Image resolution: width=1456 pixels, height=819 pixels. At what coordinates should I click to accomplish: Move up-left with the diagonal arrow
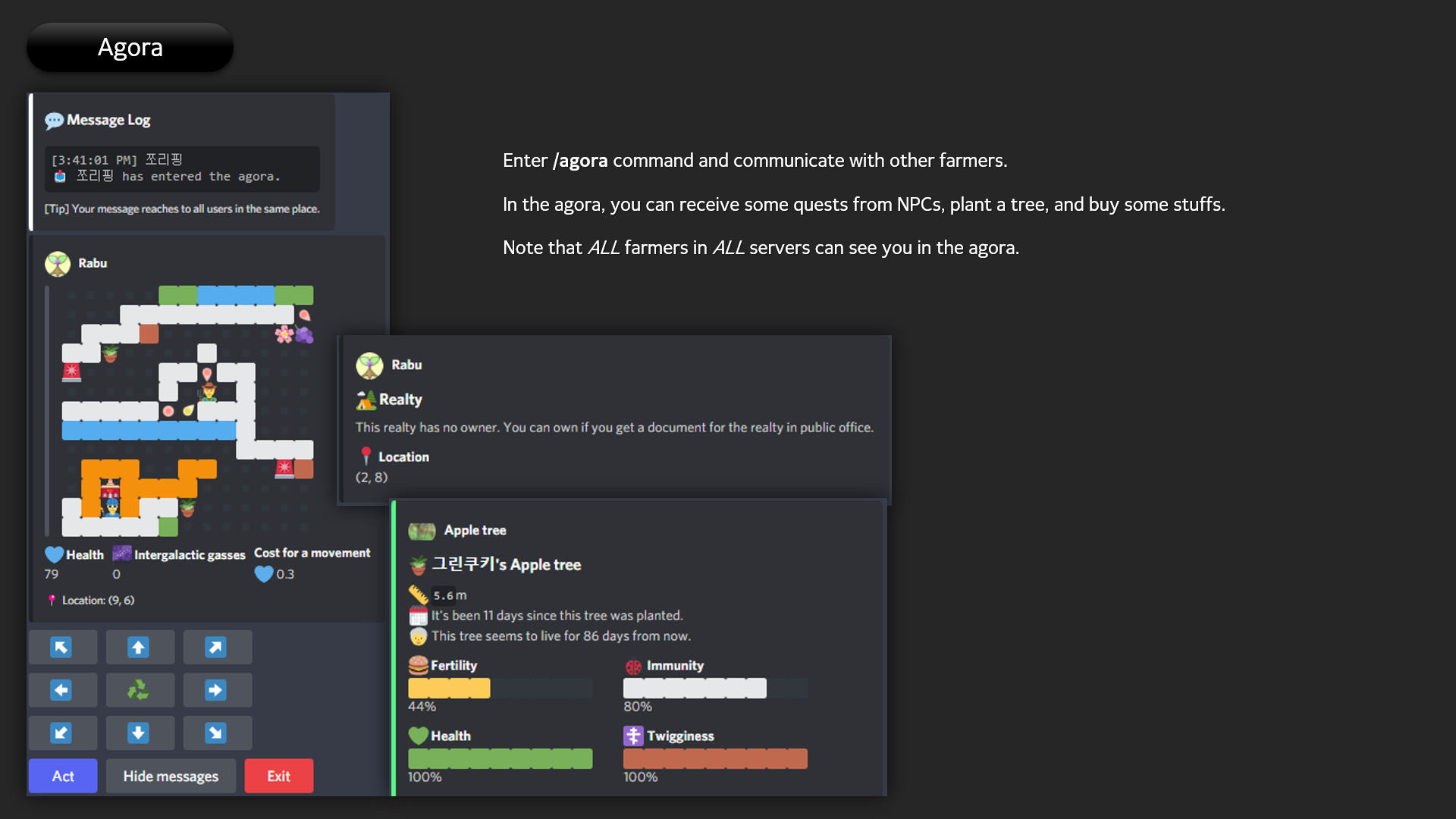(62, 647)
